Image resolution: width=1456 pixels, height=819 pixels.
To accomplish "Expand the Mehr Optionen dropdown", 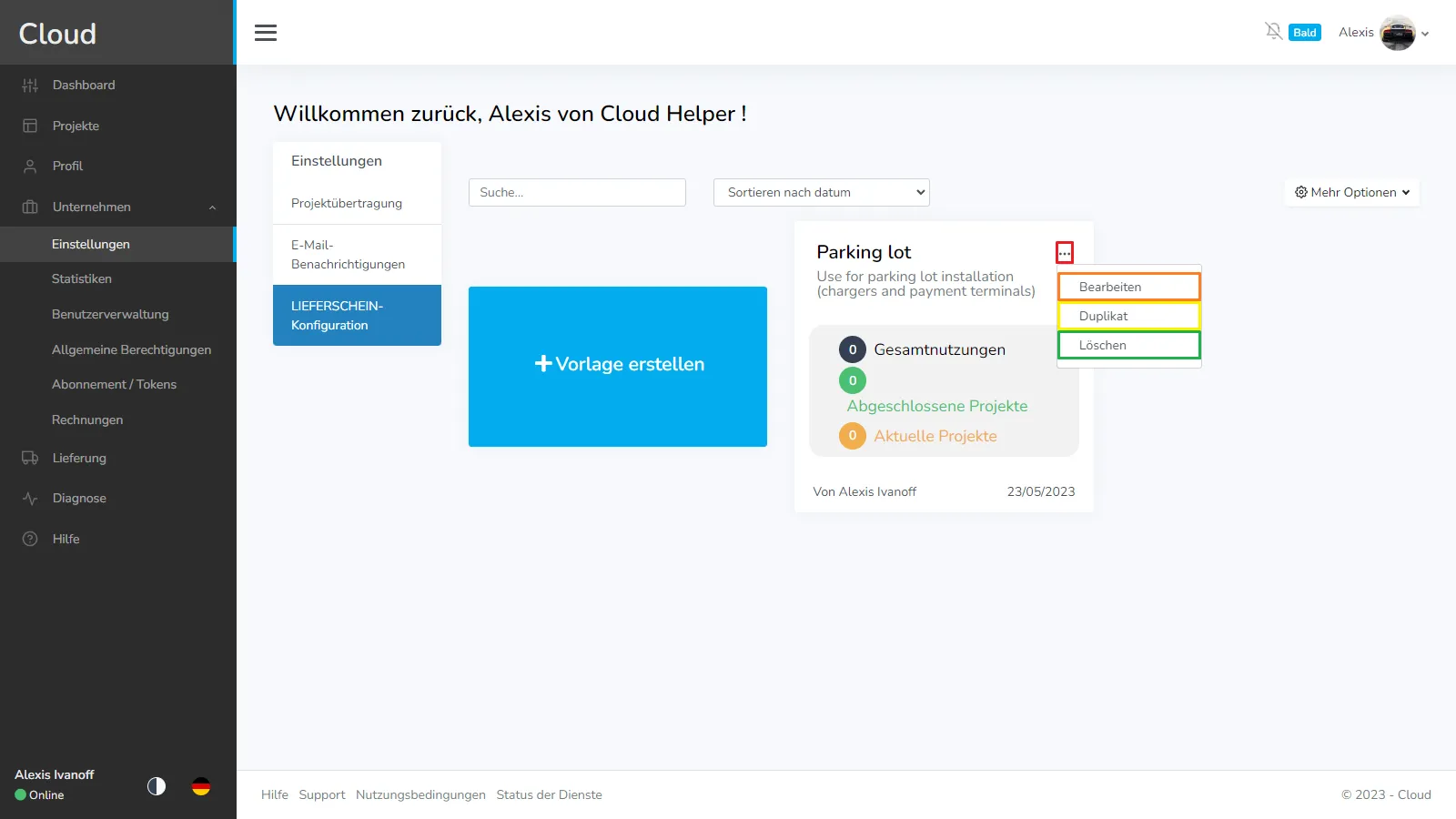I will point(1352,192).
